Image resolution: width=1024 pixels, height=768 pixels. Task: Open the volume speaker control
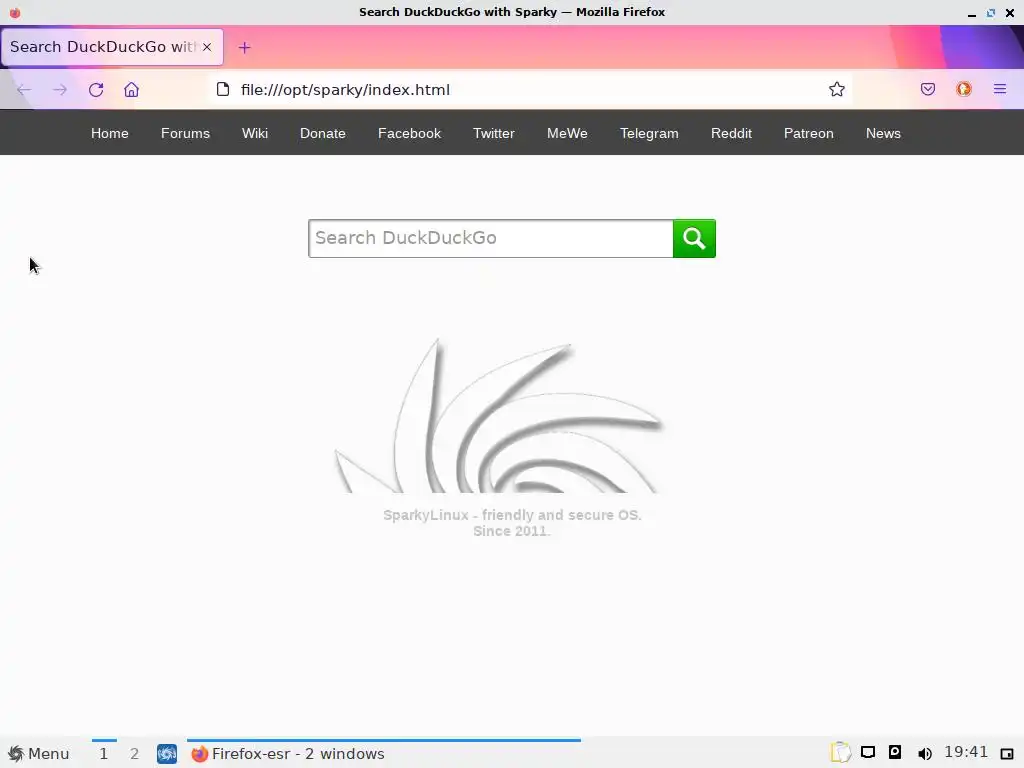tap(924, 754)
